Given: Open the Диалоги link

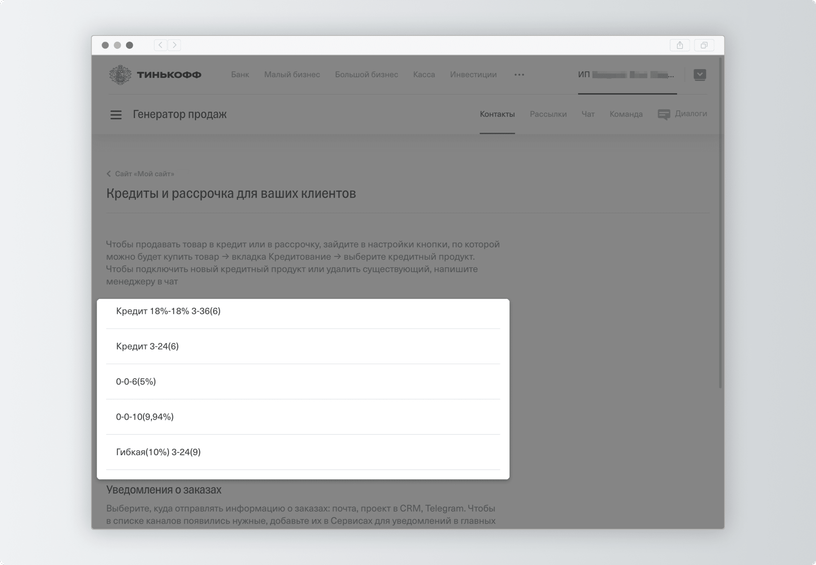Looking at the screenshot, I should (x=691, y=113).
